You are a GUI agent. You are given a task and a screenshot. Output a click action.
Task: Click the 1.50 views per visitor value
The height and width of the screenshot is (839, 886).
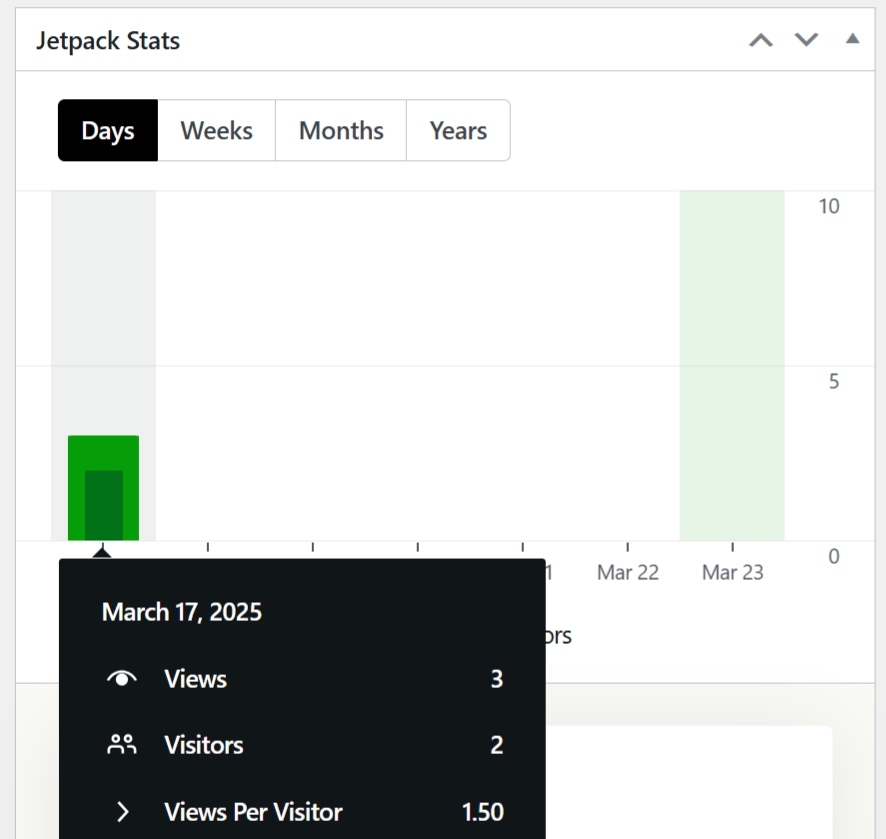coord(483,812)
